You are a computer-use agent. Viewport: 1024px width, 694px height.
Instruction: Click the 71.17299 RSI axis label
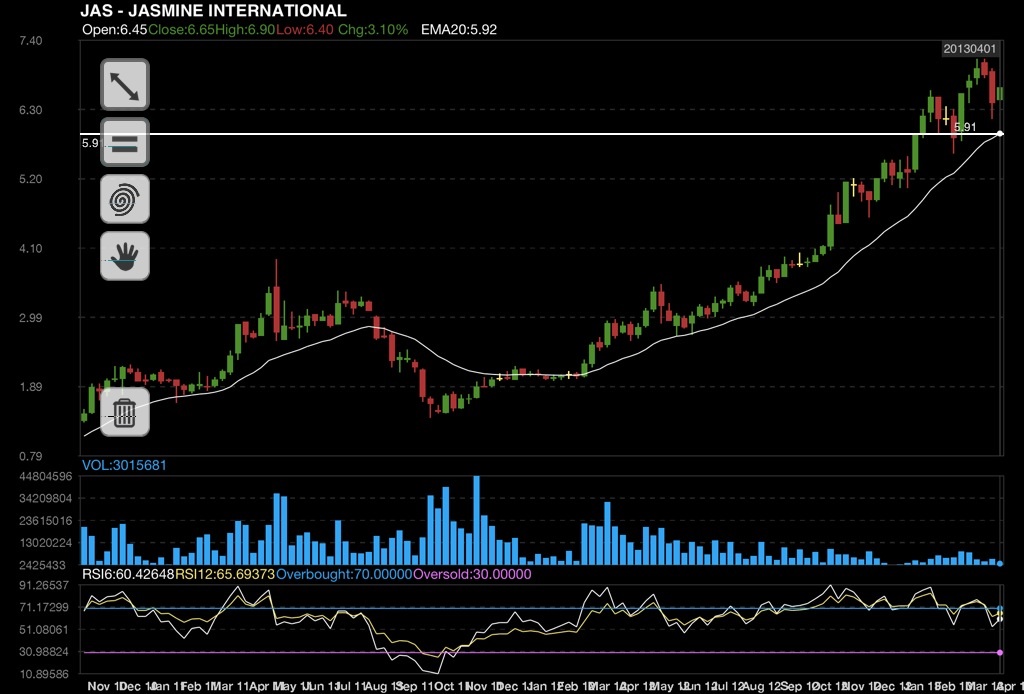[x=44, y=608]
